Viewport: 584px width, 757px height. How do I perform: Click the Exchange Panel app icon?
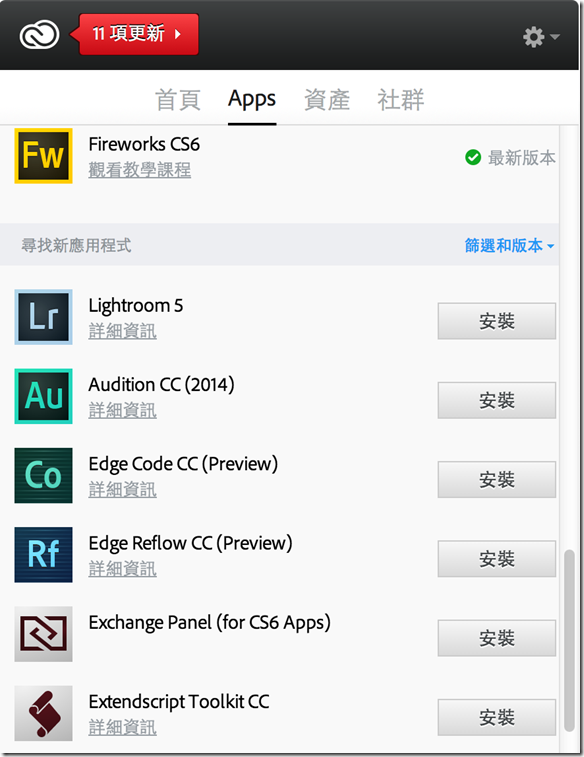pyautogui.click(x=43, y=634)
